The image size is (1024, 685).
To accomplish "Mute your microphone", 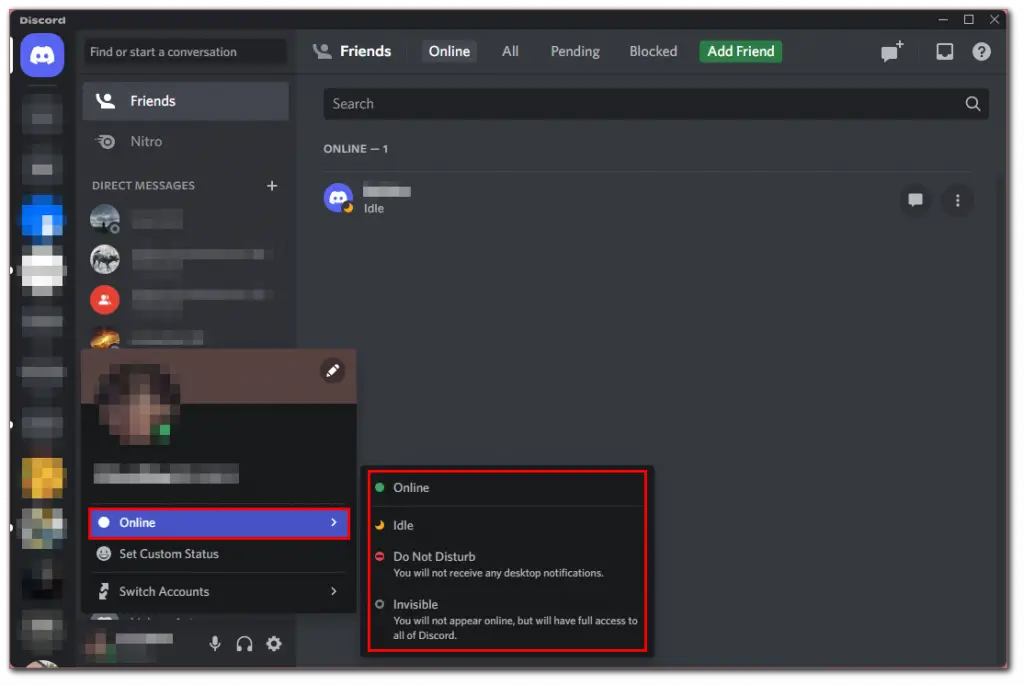I will pos(215,644).
